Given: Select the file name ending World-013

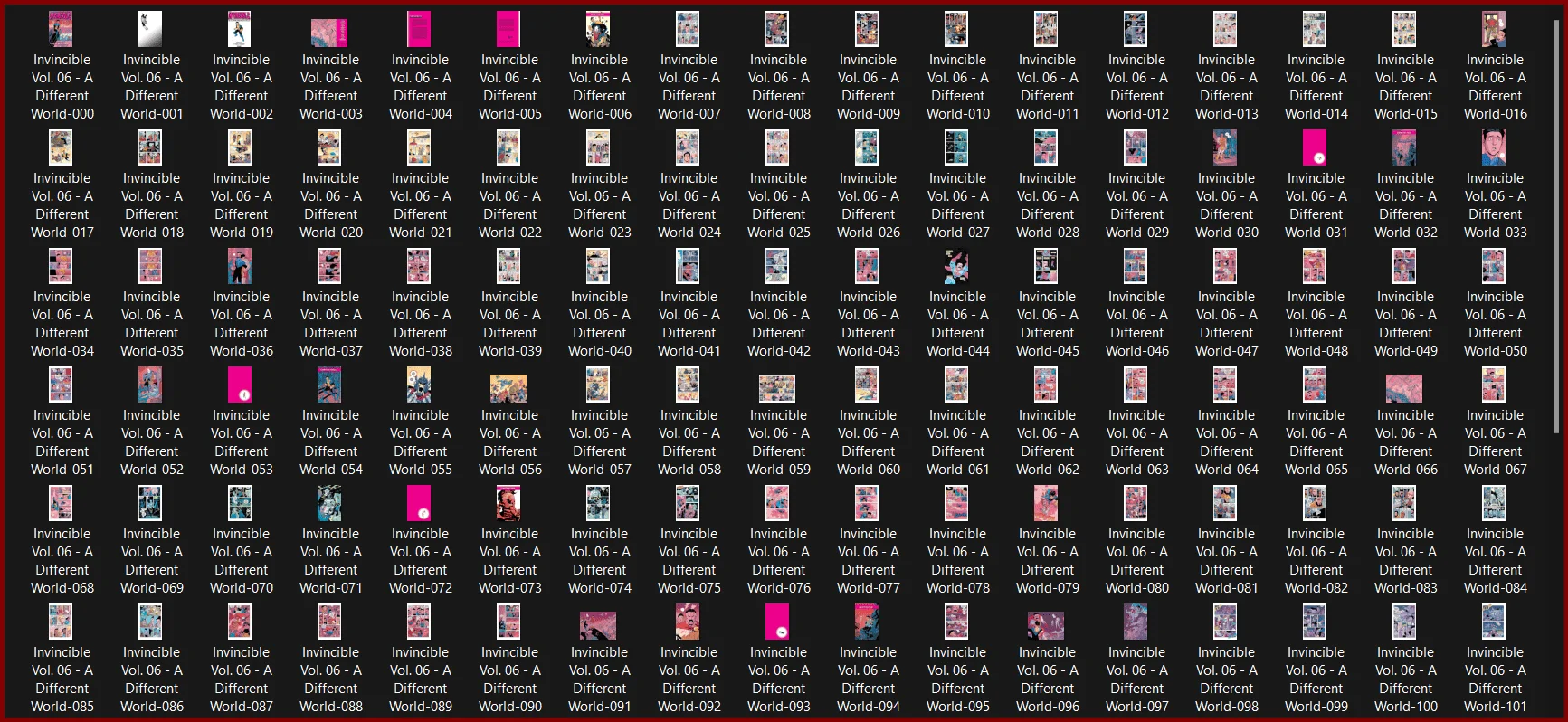Looking at the screenshot, I should [1227, 87].
